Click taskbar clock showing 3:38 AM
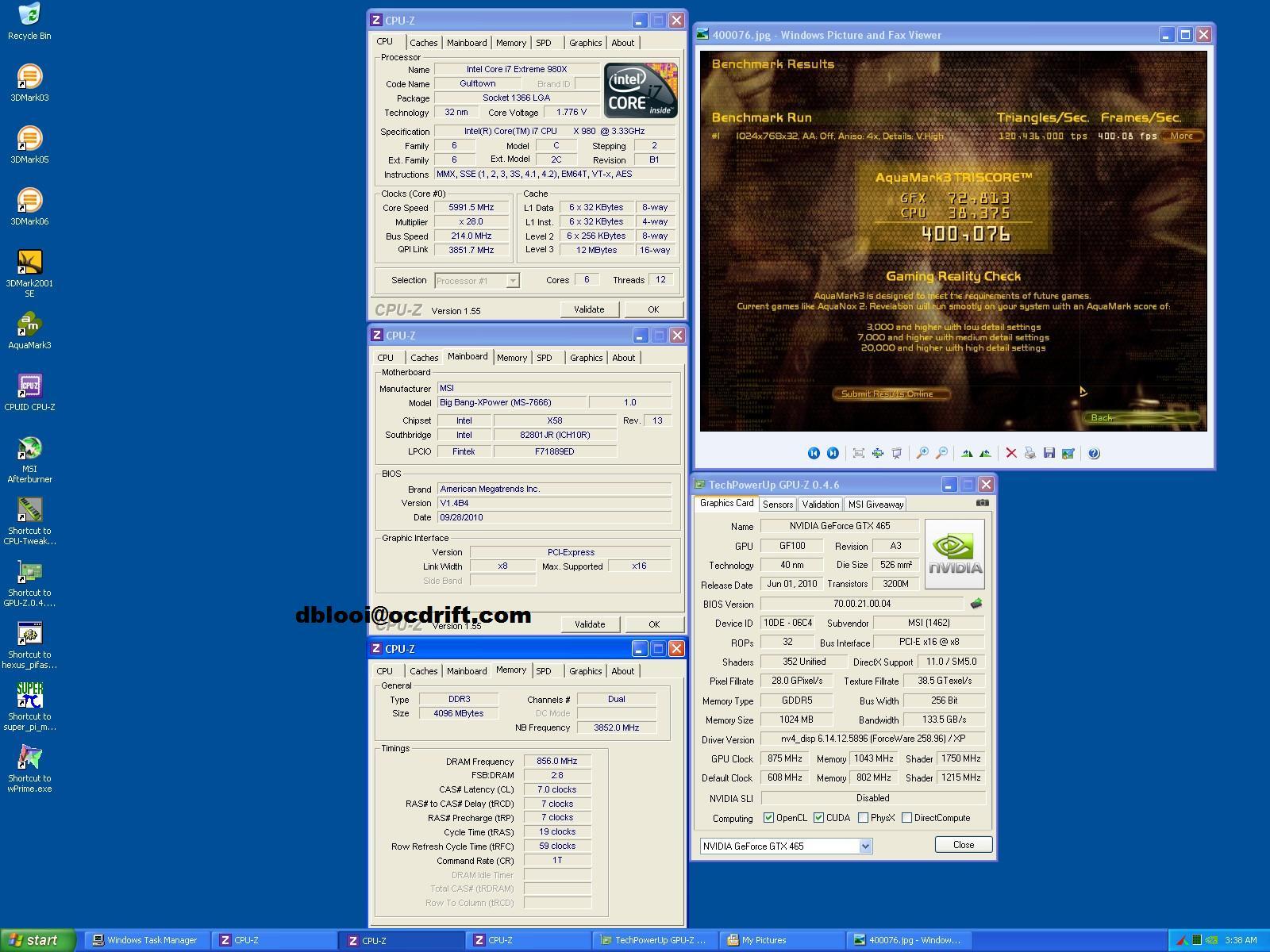Screen dimensions: 1270x952 pos(1241,940)
